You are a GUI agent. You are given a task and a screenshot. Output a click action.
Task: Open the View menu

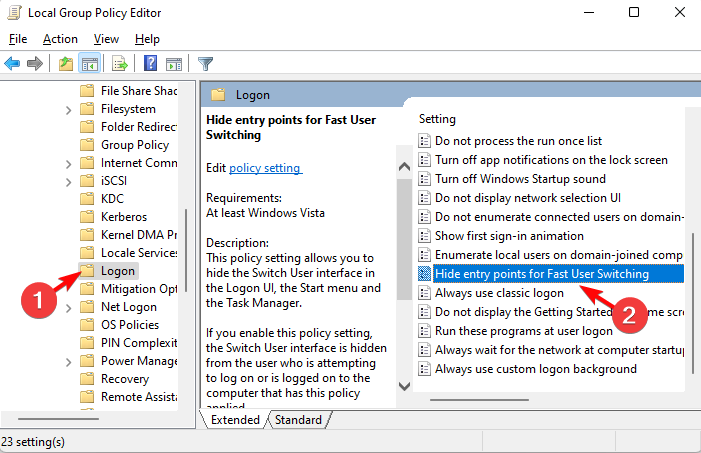[106, 39]
